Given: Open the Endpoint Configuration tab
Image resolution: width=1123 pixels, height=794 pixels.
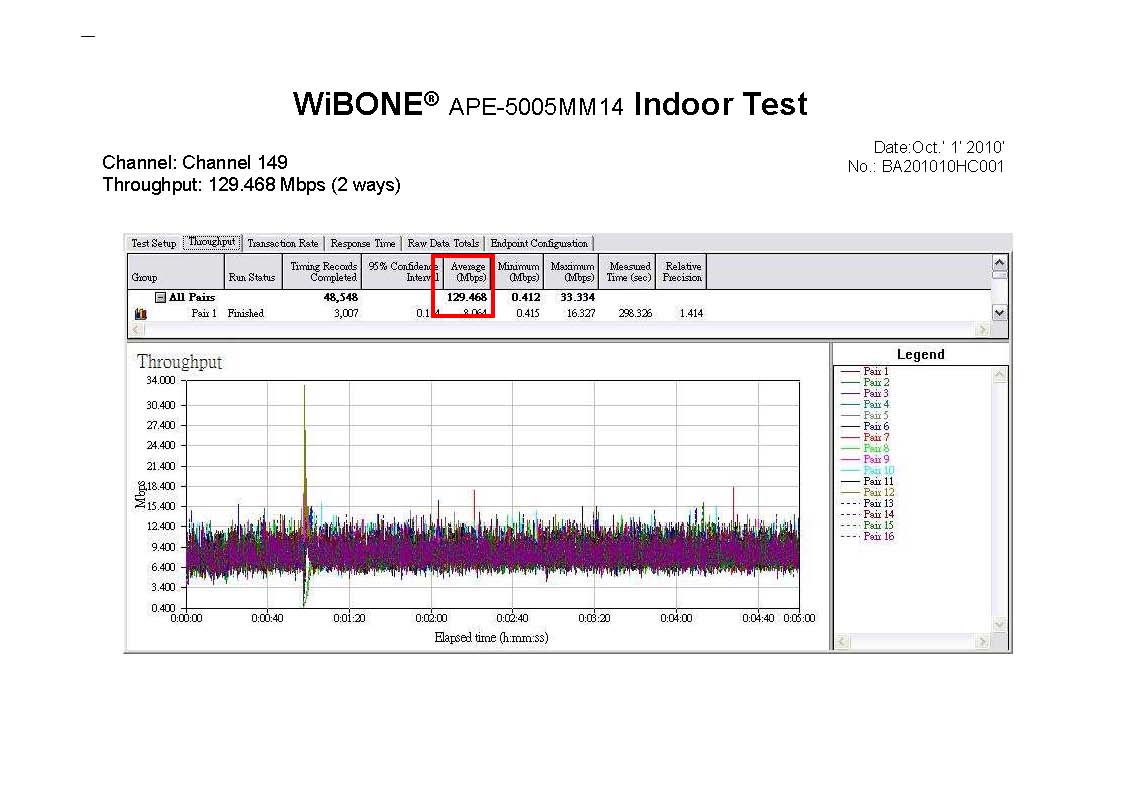Looking at the screenshot, I should point(539,243).
